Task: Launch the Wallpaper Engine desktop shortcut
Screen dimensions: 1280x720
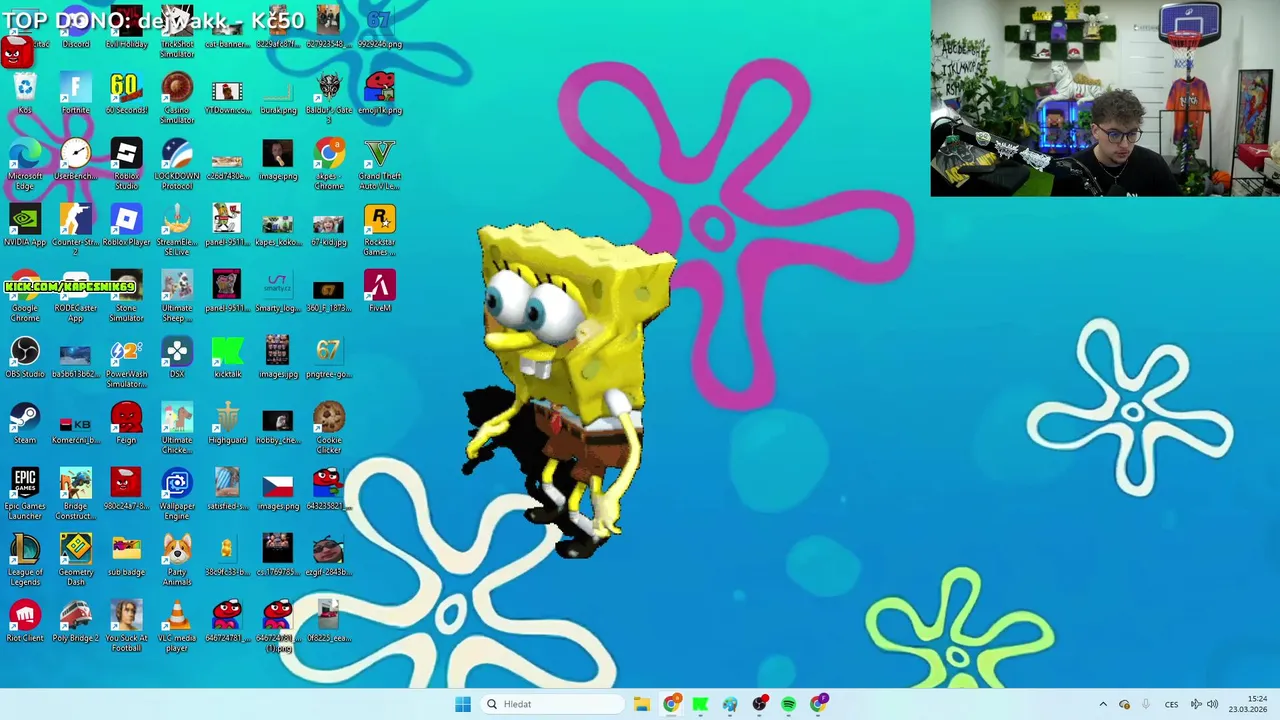Action: coord(177,494)
